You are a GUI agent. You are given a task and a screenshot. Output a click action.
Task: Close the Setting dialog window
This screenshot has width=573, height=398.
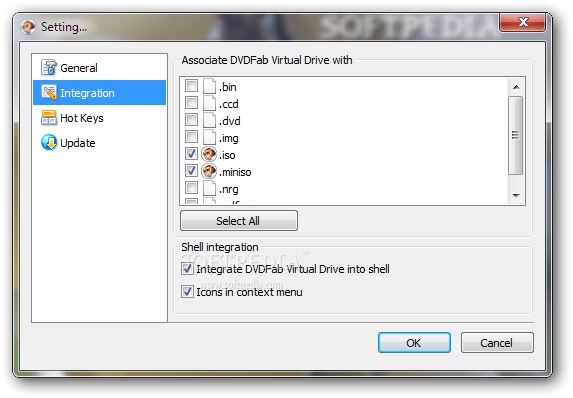pos(523,22)
